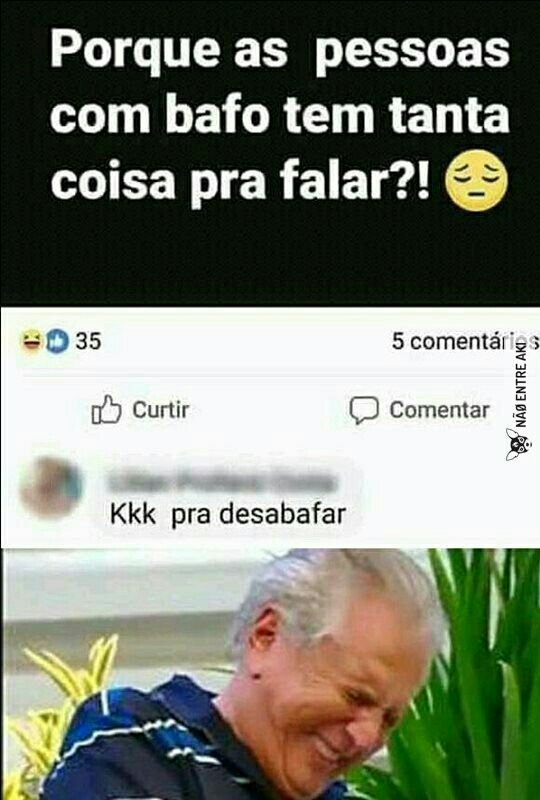Image resolution: width=540 pixels, height=800 pixels.
Task: Click the Comentar speech bubble icon
Action: 364,410
